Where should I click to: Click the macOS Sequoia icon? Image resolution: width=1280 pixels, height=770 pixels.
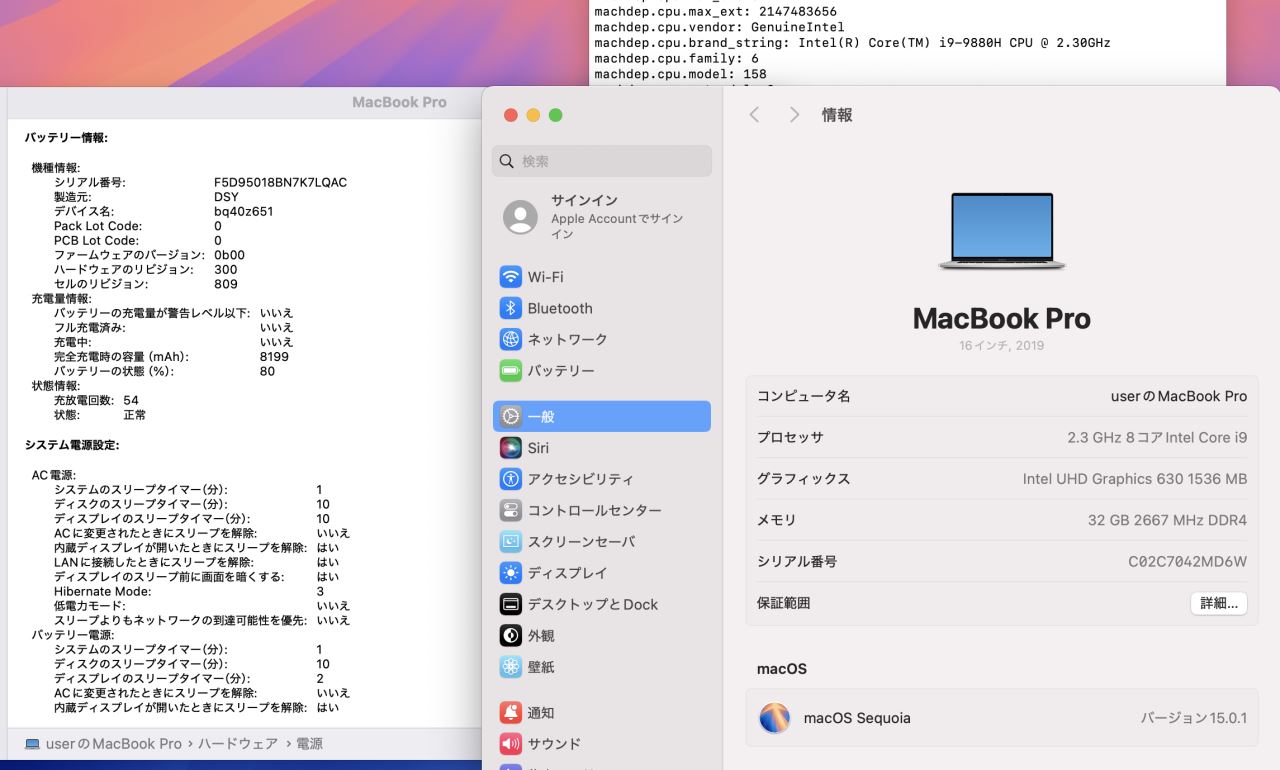click(775, 717)
